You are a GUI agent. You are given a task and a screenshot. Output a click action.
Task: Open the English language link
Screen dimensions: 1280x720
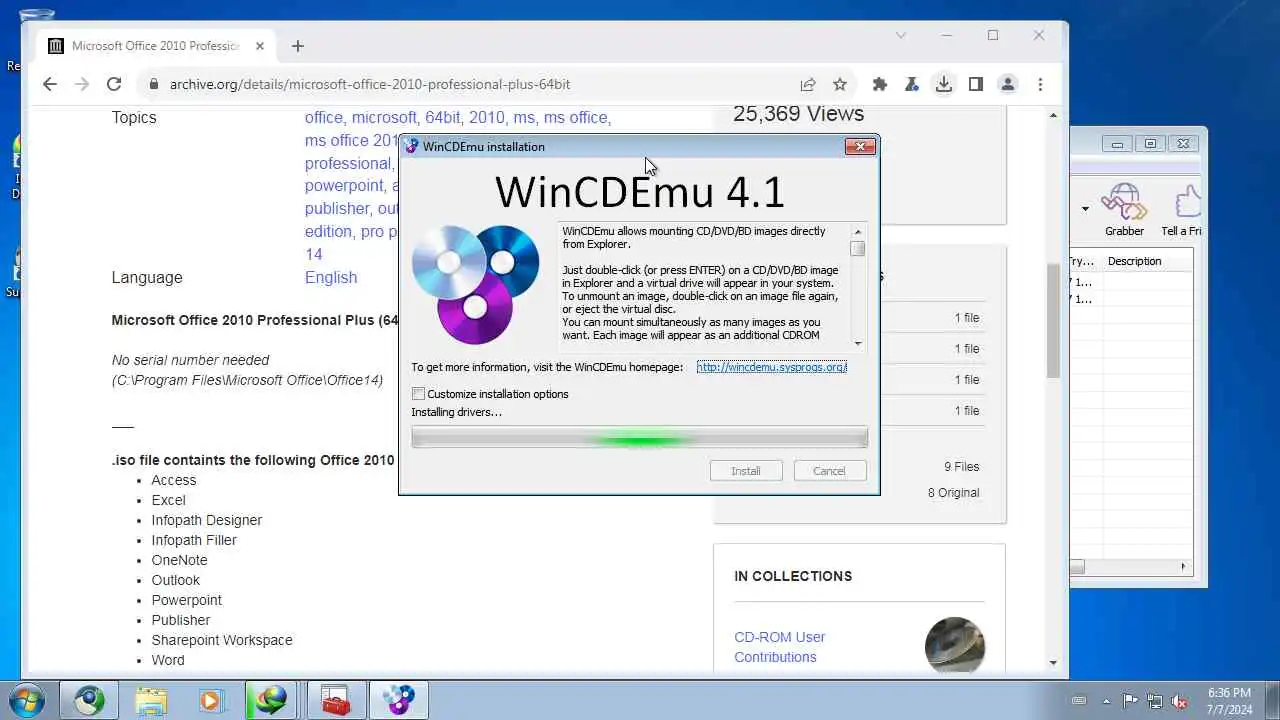(x=331, y=277)
